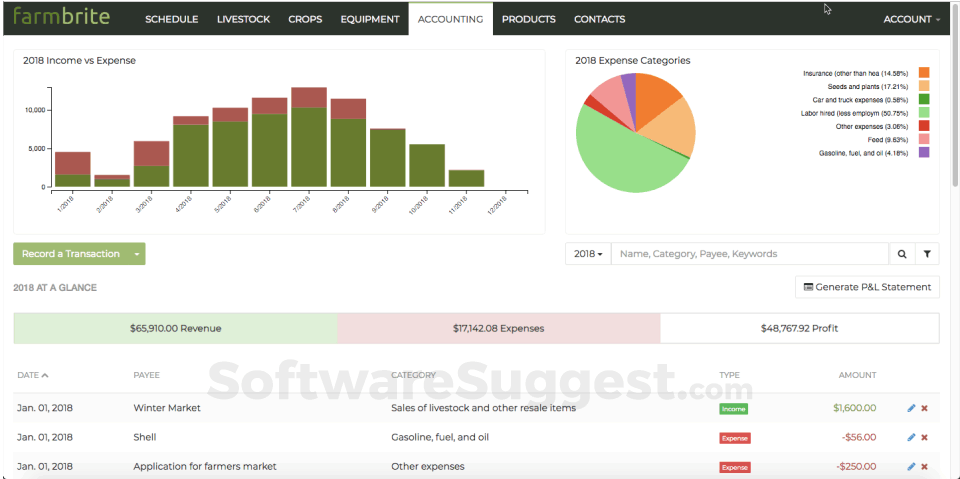
Task: Edit the Application for farmers market row
Action: pos(911,467)
